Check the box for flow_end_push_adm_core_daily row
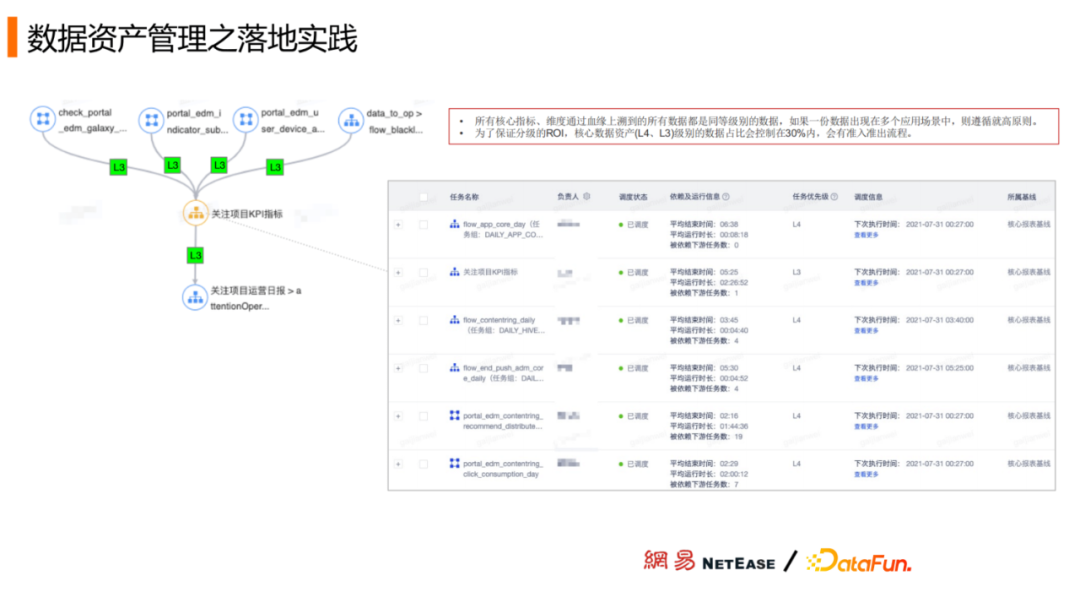Screen dimensions: 1080x608 point(424,368)
